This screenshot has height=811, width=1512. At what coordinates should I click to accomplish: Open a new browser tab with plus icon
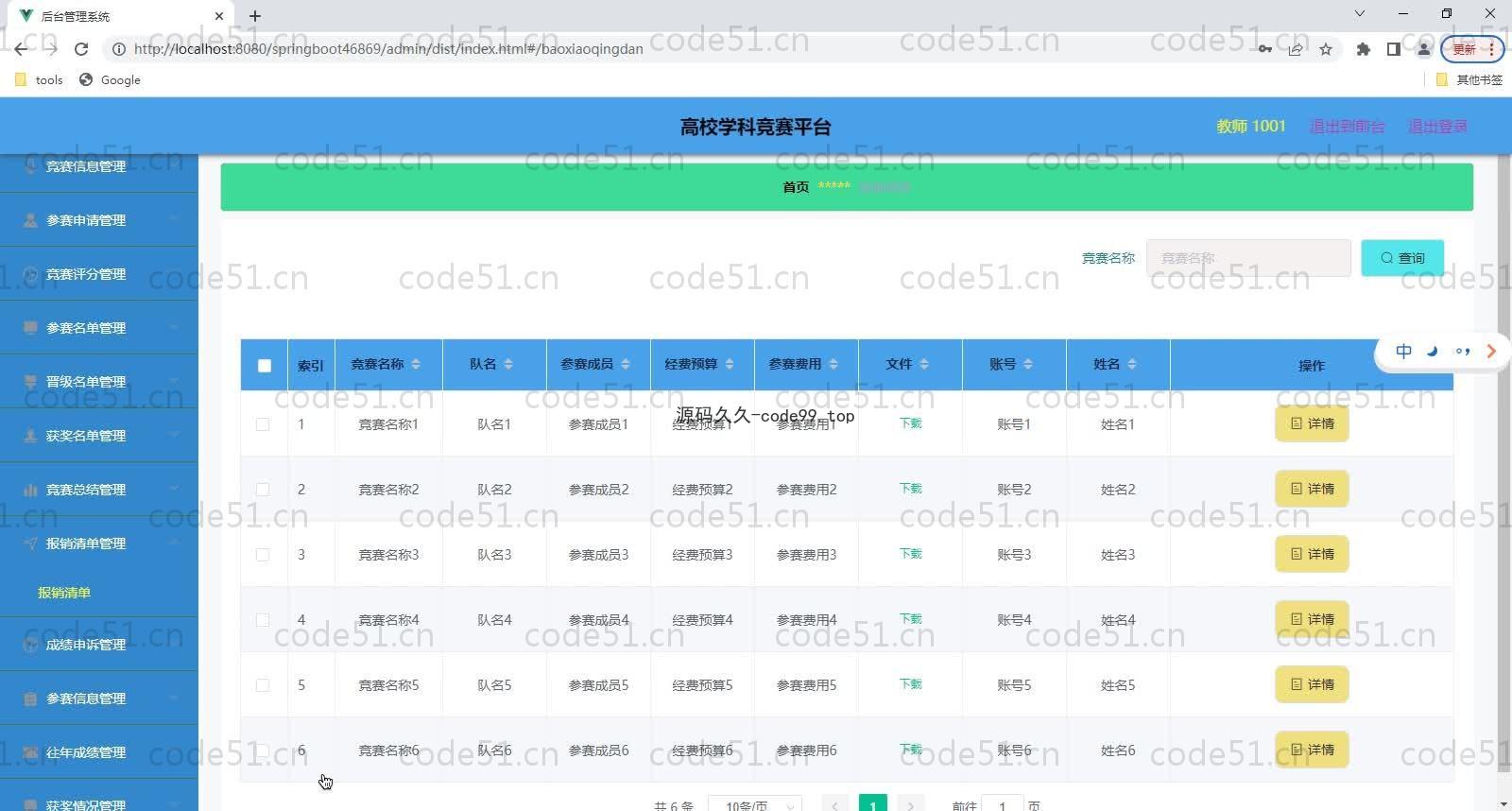[255, 16]
